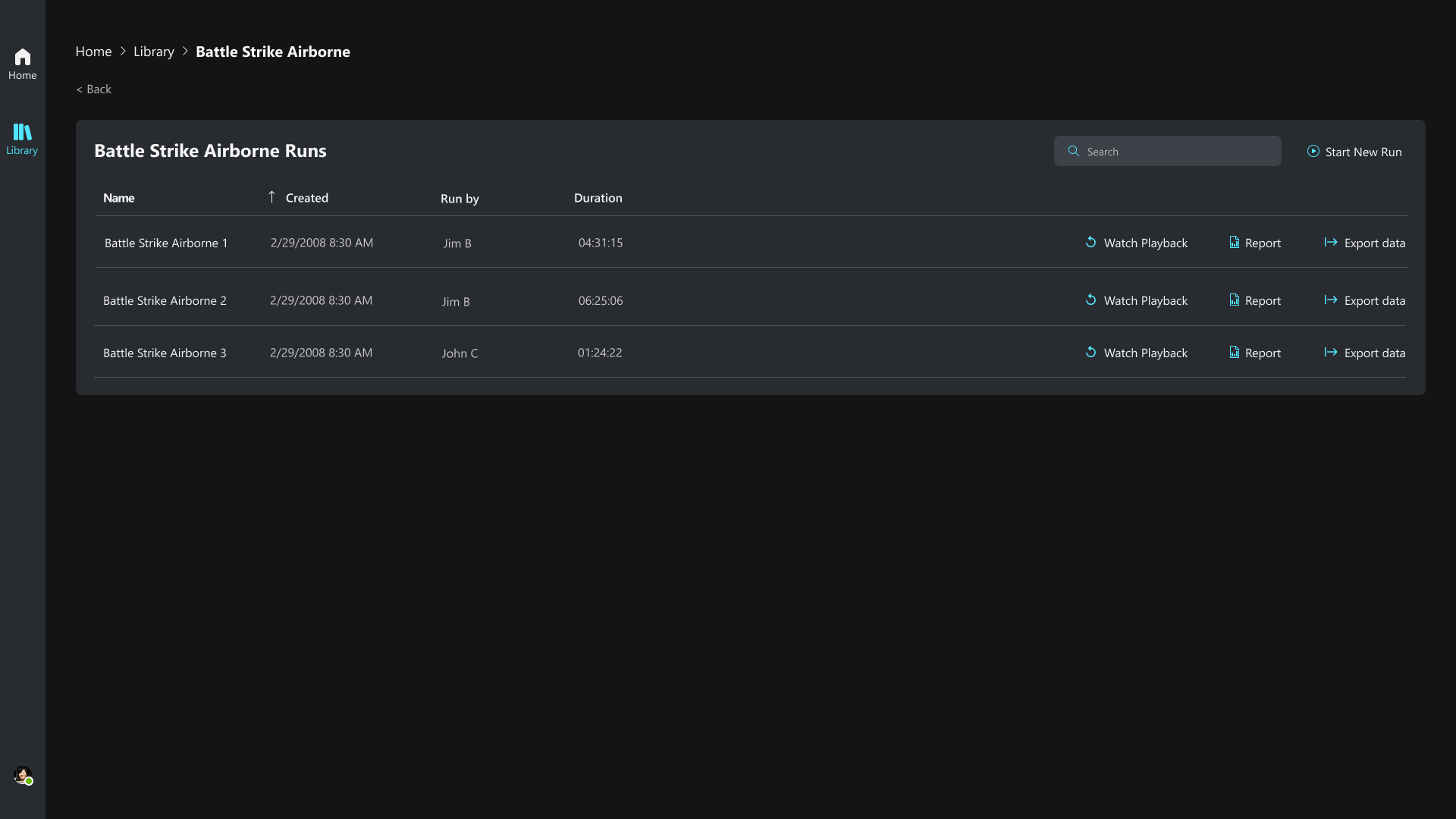Click export arrow icon for Battle Strike Airborne 3
Viewport: 1456px width, 819px height.
tap(1330, 352)
